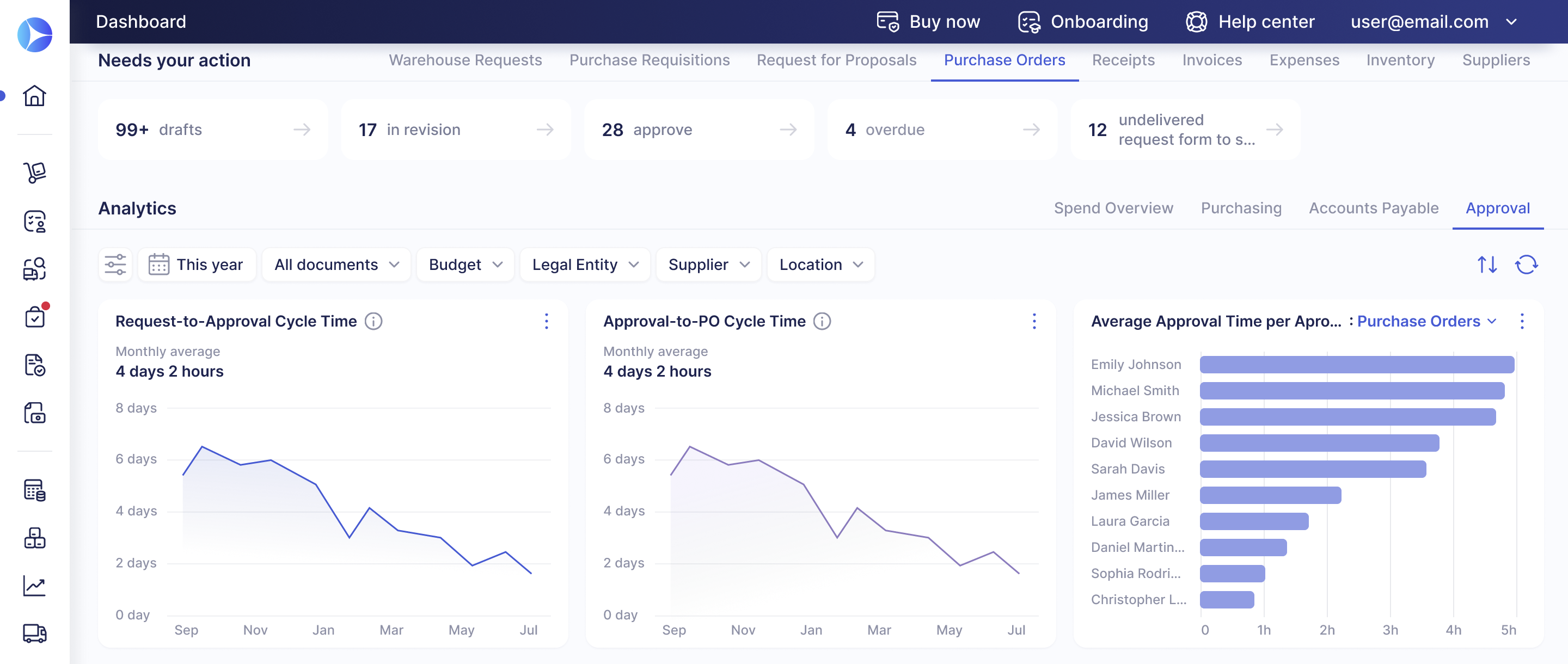
Task: Open the Legal Entity filter dropdown
Action: pyautogui.click(x=584, y=265)
